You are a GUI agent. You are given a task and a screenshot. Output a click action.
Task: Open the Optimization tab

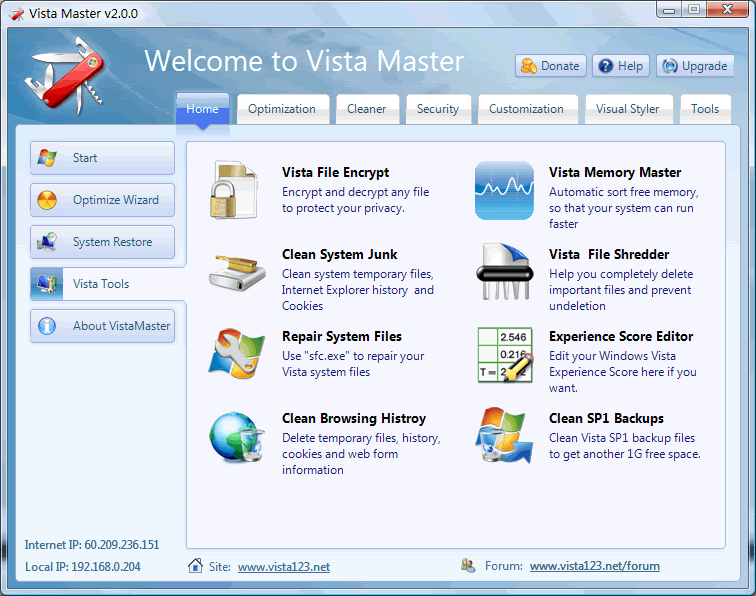(283, 109)
